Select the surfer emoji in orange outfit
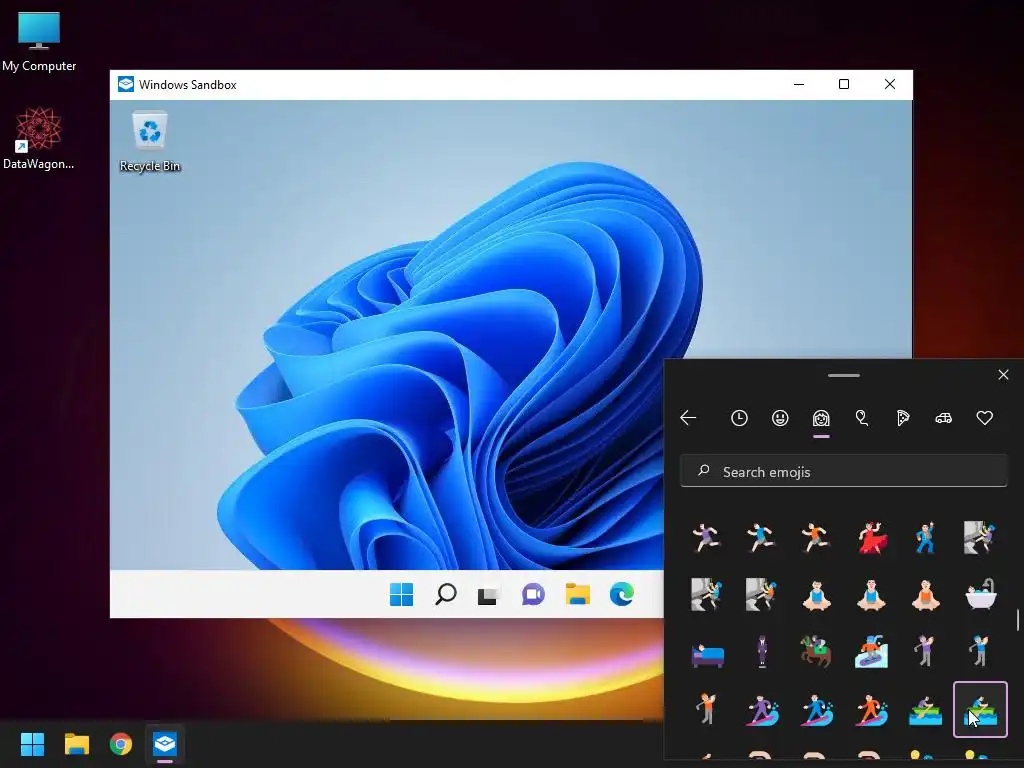Screen dimensions: 1024x768 [x=871, y=711]
